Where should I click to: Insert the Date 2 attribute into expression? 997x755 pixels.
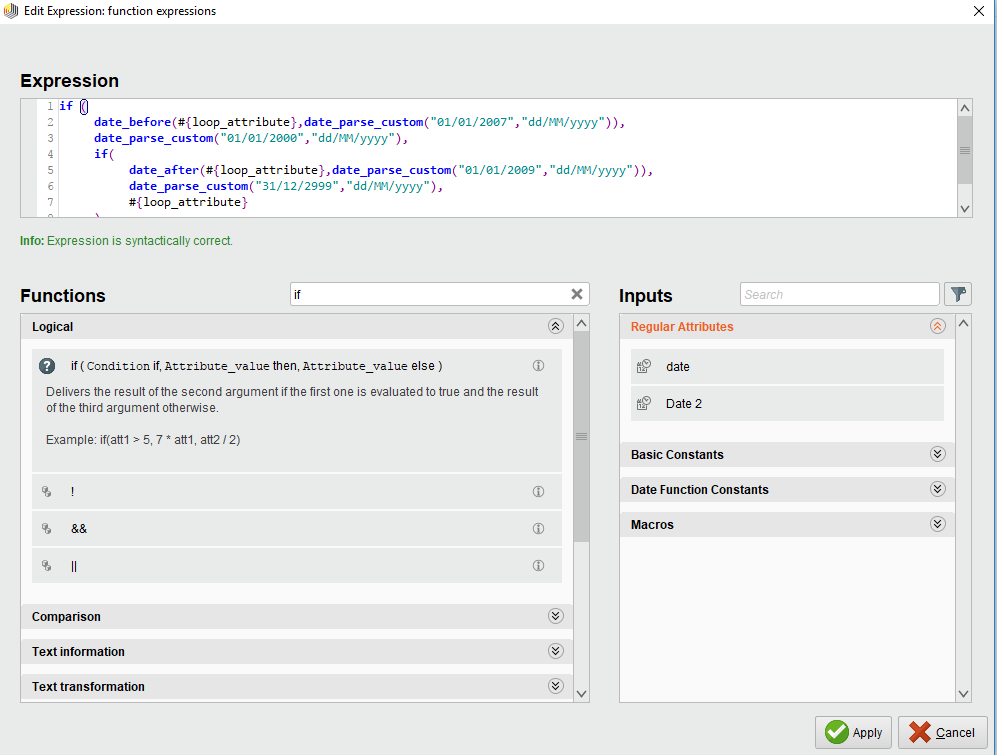click(787, 403)
